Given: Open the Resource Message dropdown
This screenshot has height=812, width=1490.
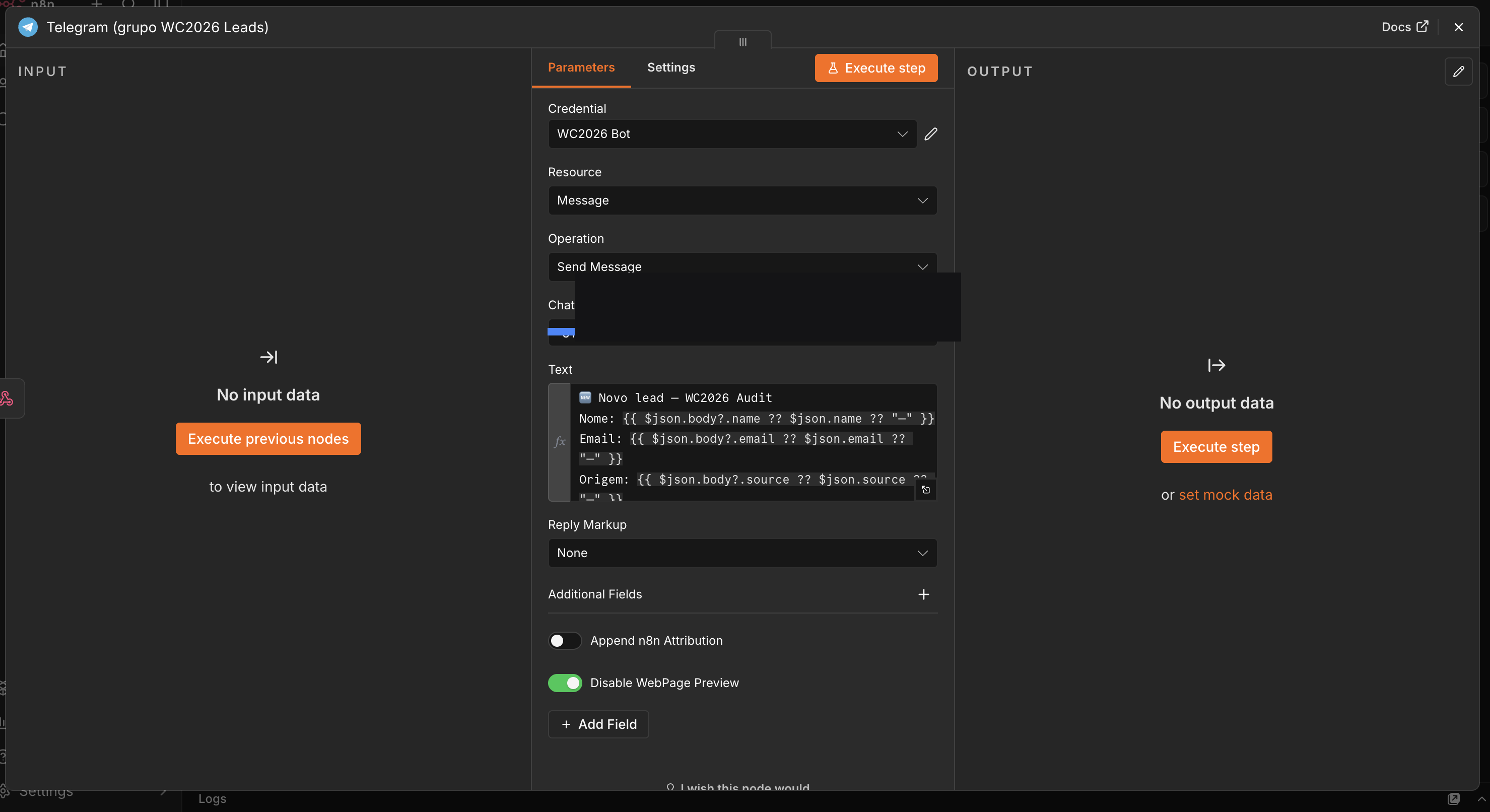Looking at the screenshot, I should point(742,200).
